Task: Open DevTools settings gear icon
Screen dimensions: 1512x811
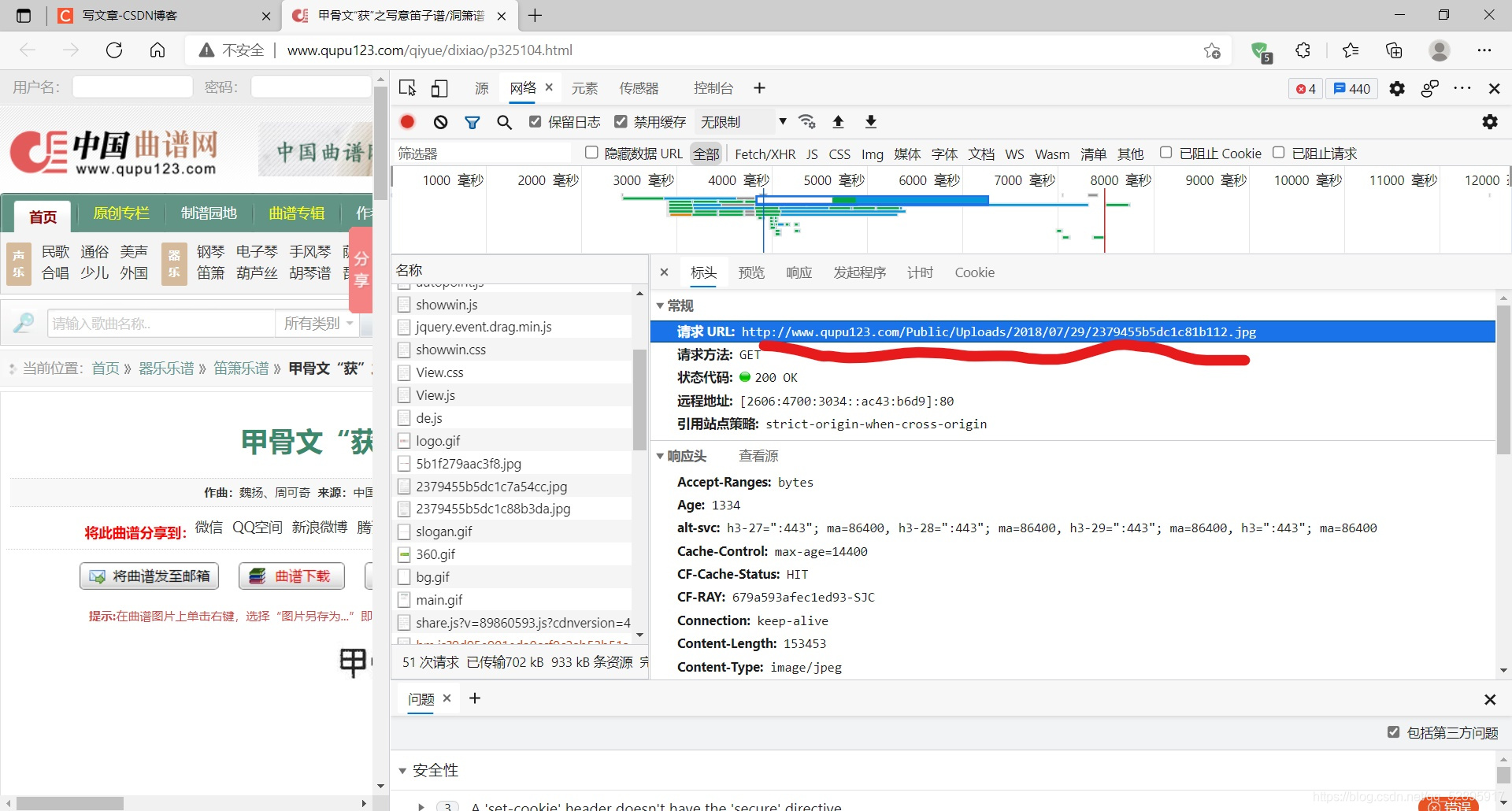Action: click(x=1397, y=88)
